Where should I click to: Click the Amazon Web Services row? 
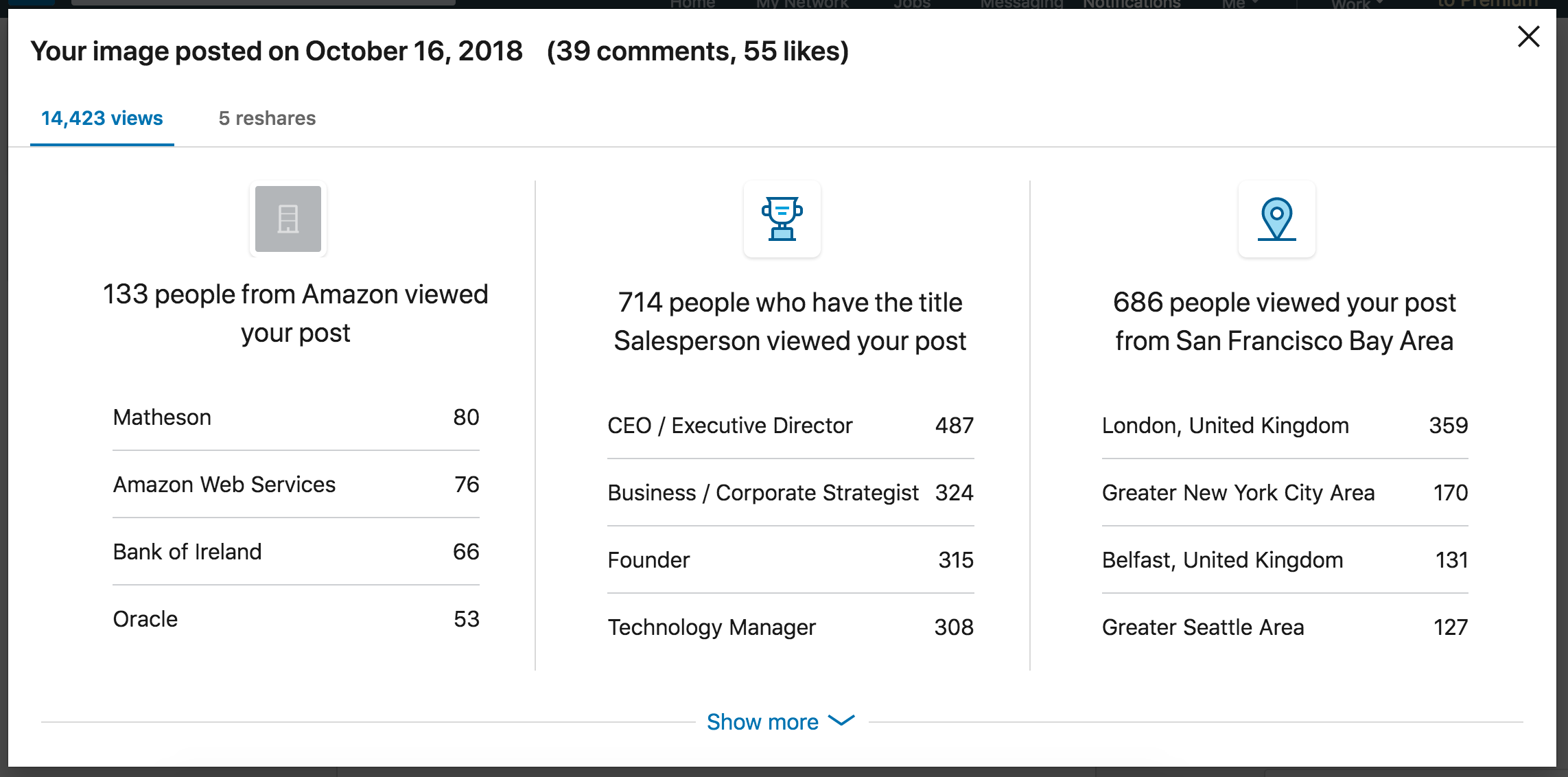[296, 485]
